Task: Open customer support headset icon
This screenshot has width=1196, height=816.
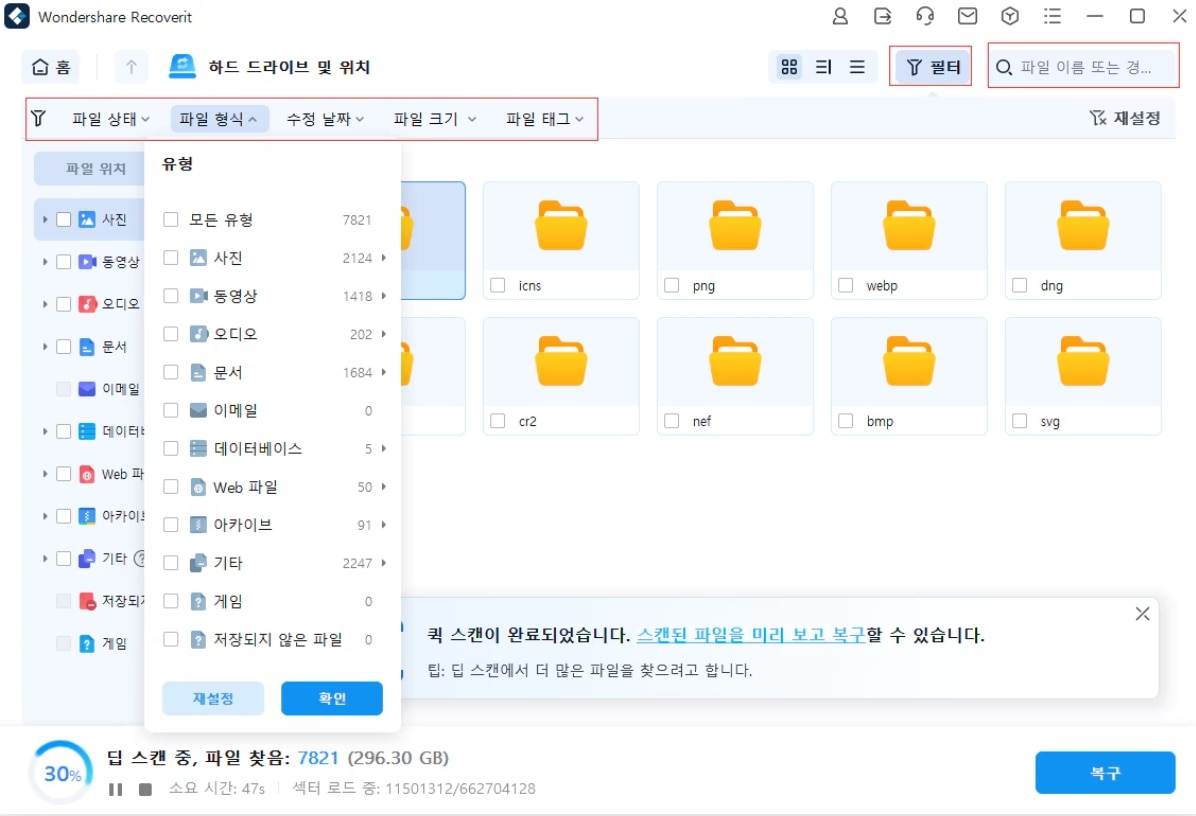Action: [x=925, y=16]
